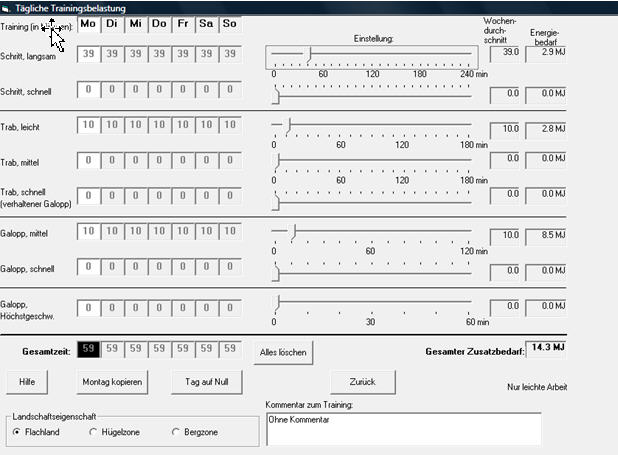Image resolution: width=618 pixels, height=455 pixels.
Task: Select the Bergzone radio button
Action: (x=176, y=432)
